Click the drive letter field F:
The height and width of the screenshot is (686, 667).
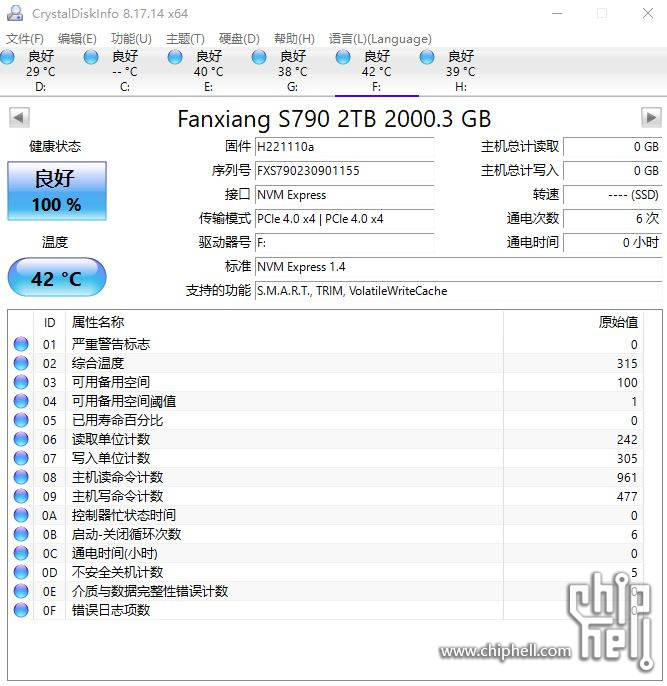(x=345, y=243)
